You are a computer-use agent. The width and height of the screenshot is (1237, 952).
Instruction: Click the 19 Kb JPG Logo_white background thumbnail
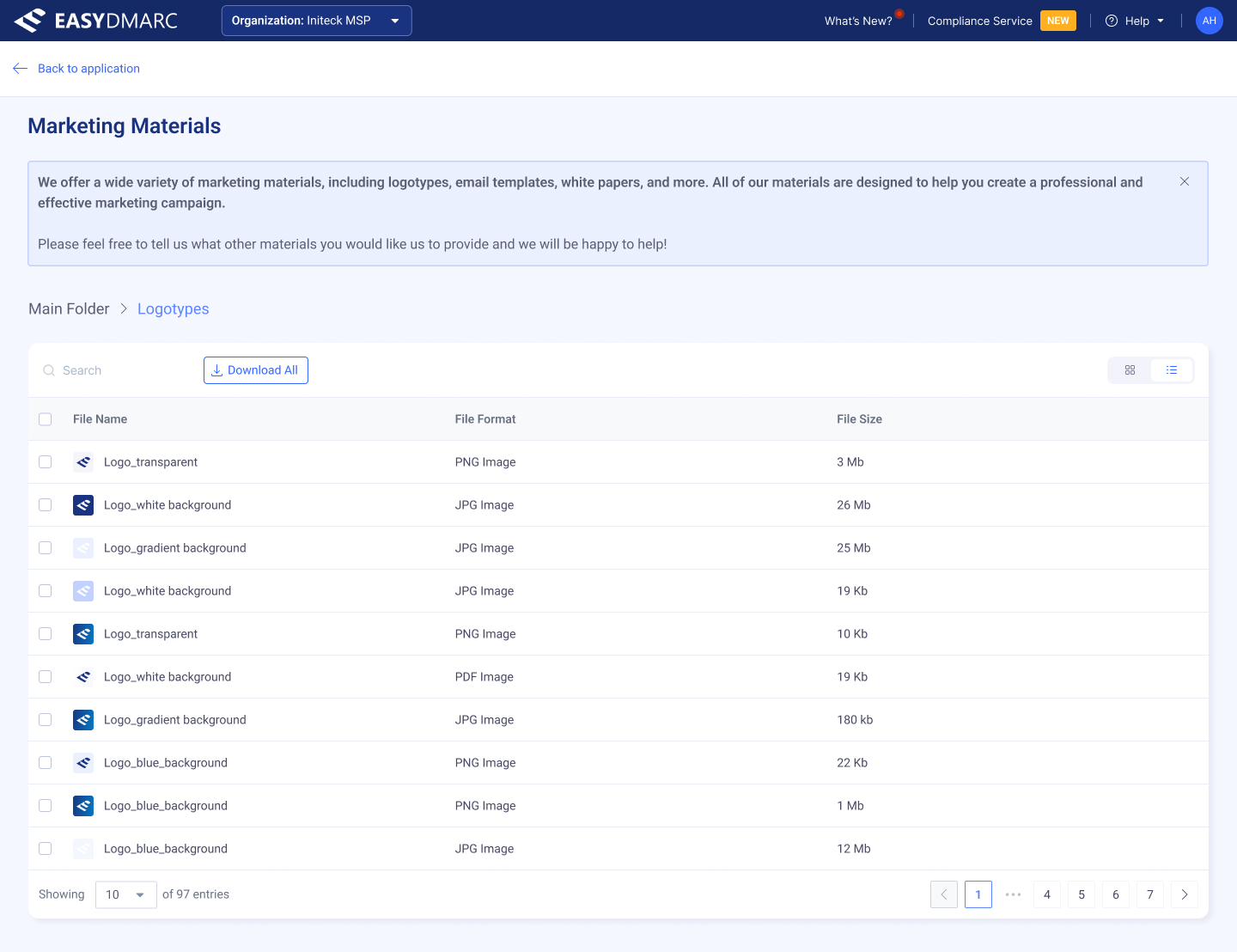[x=83, y=591]
